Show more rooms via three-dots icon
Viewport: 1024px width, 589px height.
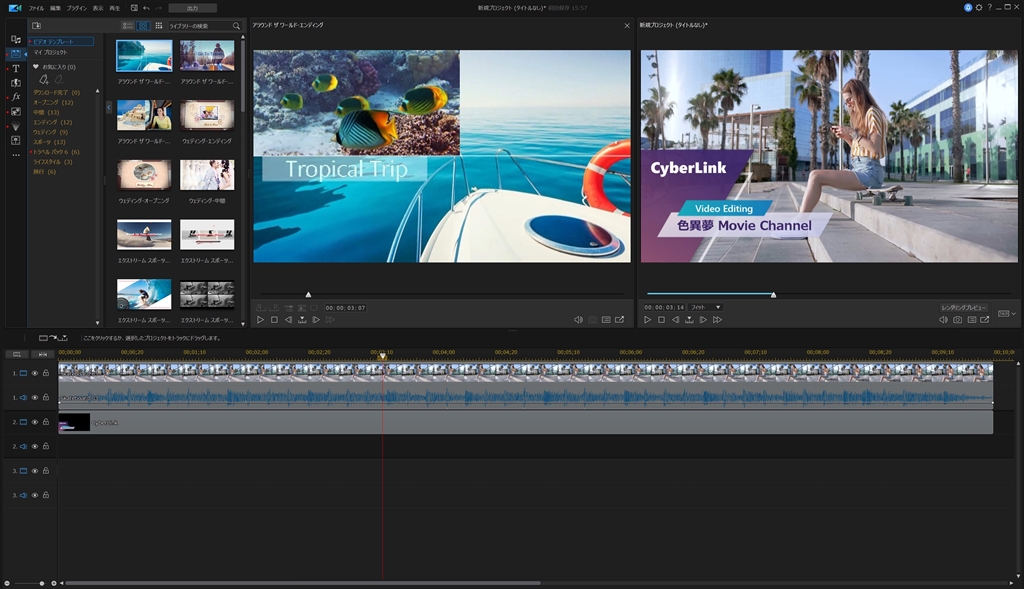tap(16, 155)
